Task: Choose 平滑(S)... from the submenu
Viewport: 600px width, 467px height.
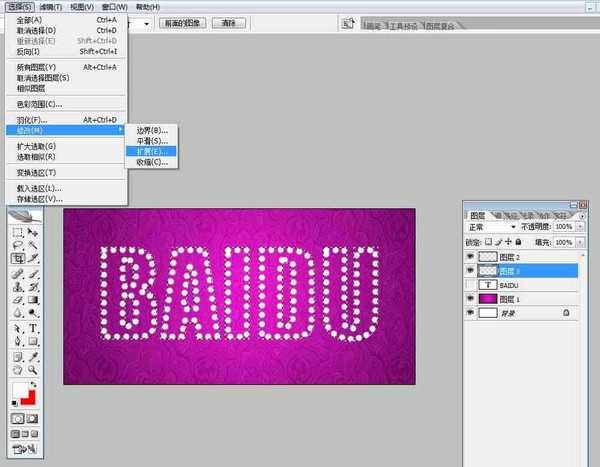Action: pos(152,141)
